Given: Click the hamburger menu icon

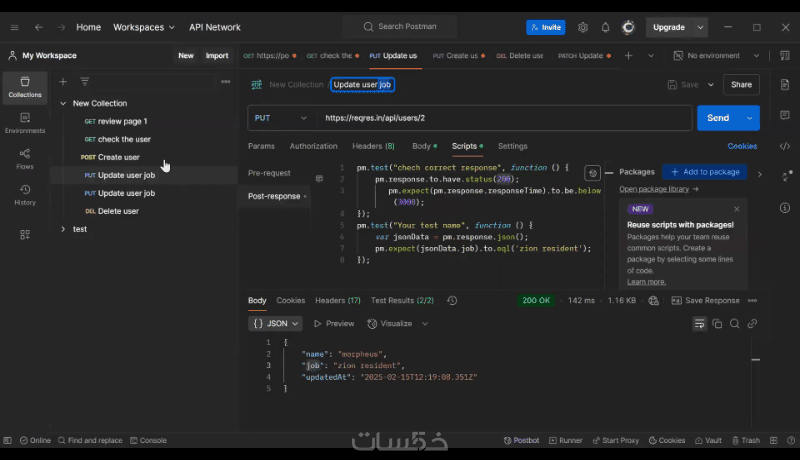Looking at the screenshot, I should [x=14, y=27].
